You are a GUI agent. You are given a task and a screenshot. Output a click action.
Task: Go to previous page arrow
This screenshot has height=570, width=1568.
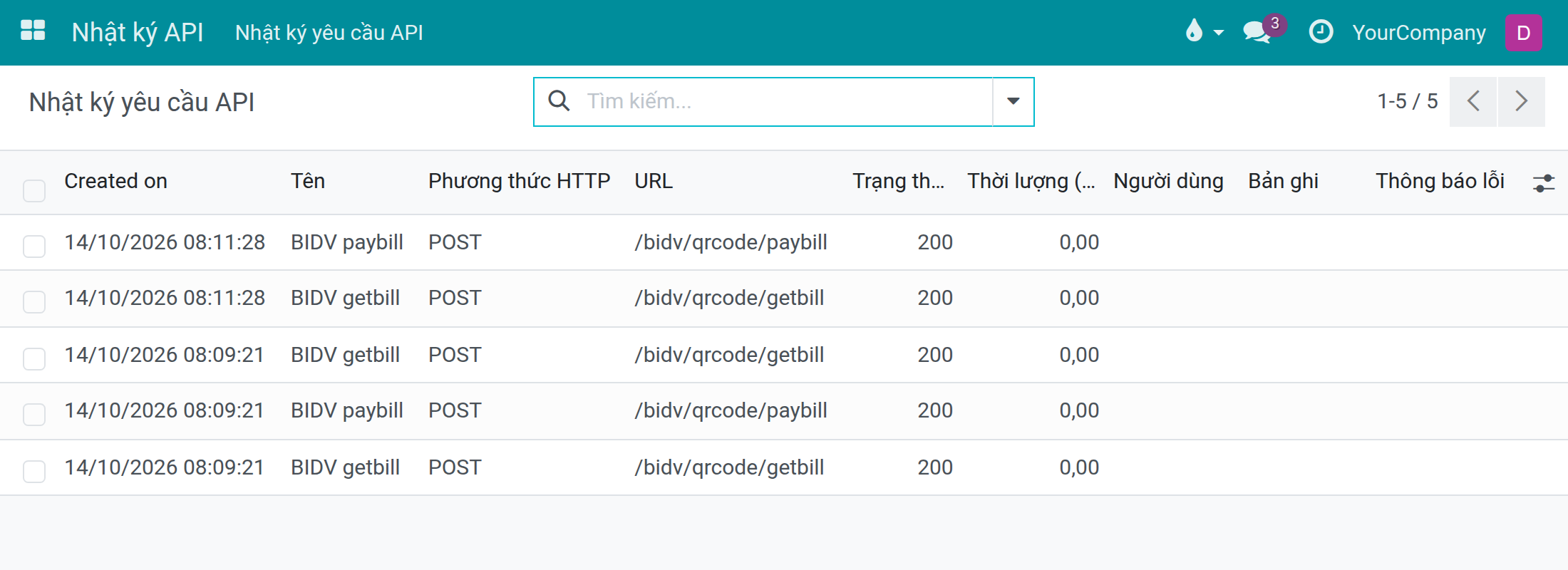(x=1473, y=101)
